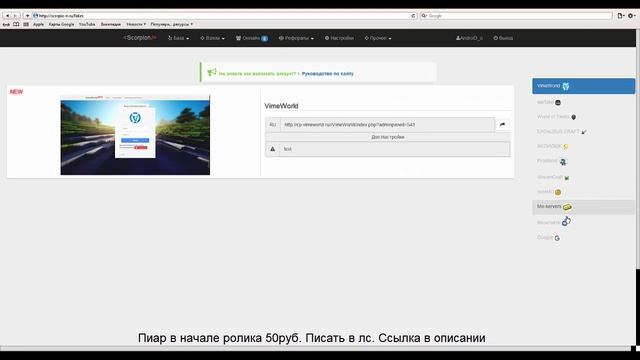Screen dimensions: 640x360
Task: Click the field next to warning triangle
Action: (395, 149)
